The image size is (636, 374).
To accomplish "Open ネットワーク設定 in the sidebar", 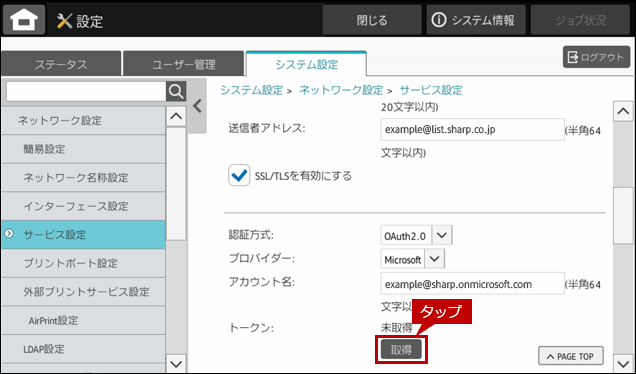I will [x=83, y=120].
